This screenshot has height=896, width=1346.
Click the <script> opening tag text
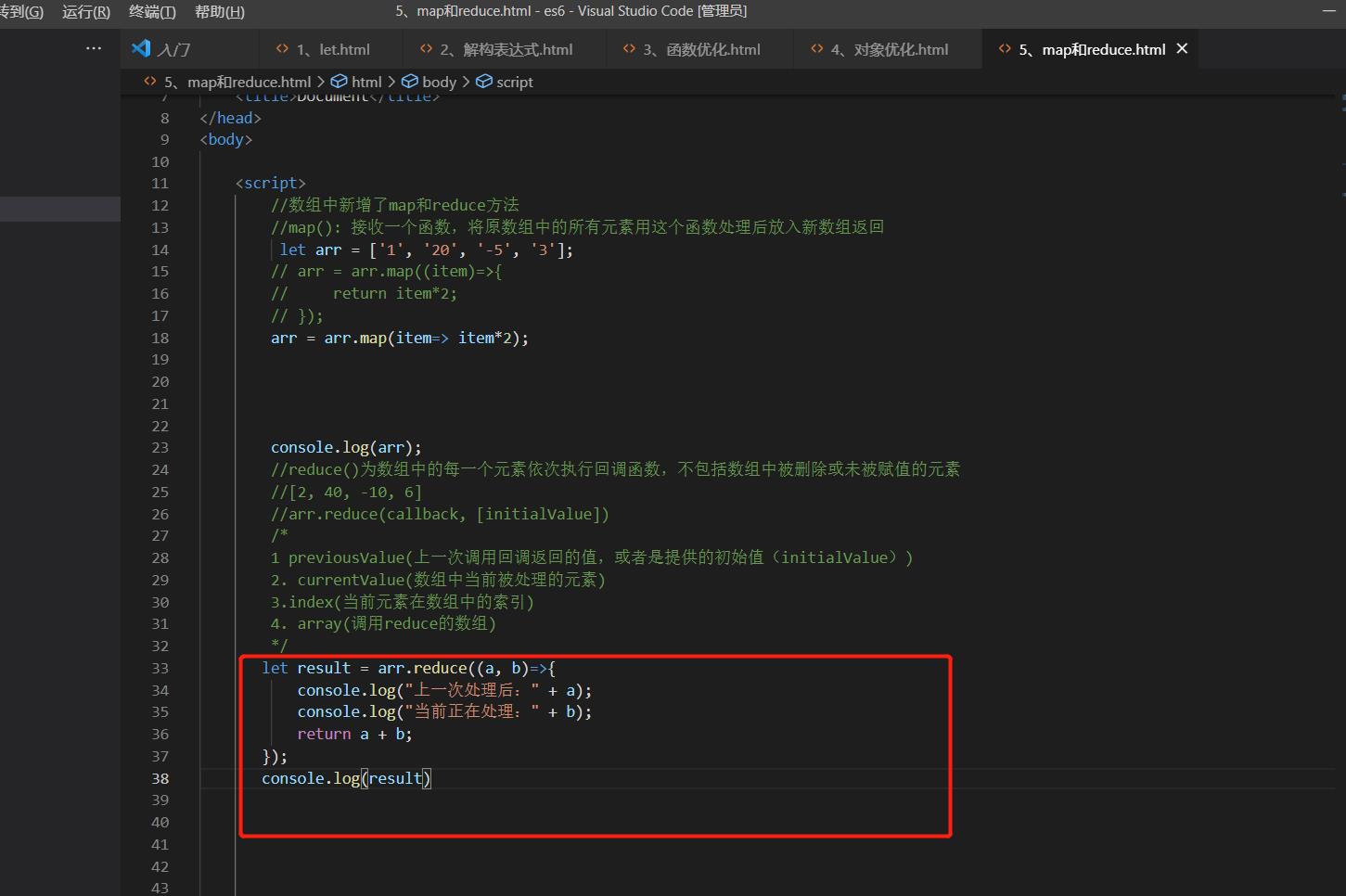[270, 183]
